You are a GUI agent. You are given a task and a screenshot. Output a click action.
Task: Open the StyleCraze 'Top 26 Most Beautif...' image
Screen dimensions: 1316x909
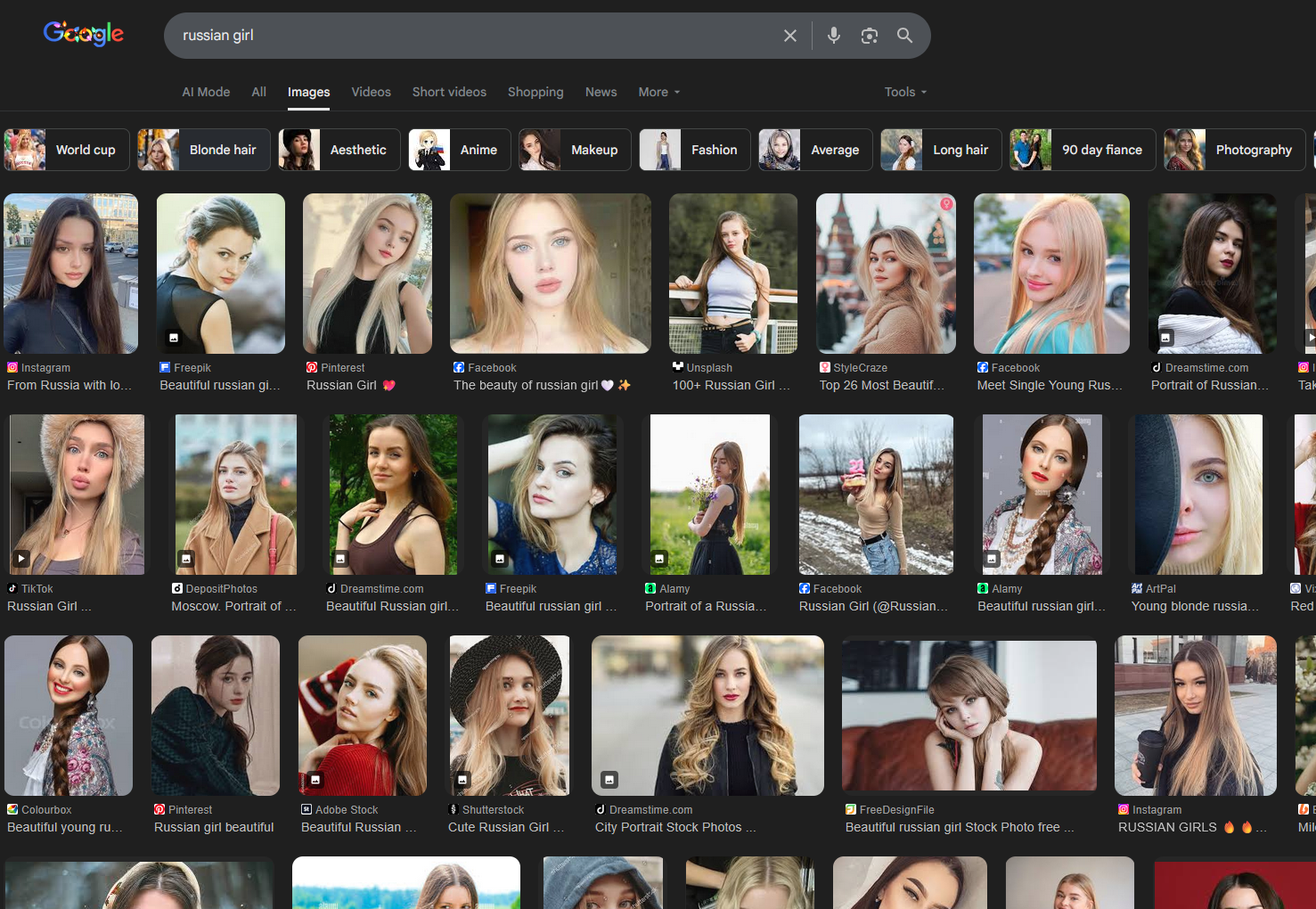click(886, 274)
